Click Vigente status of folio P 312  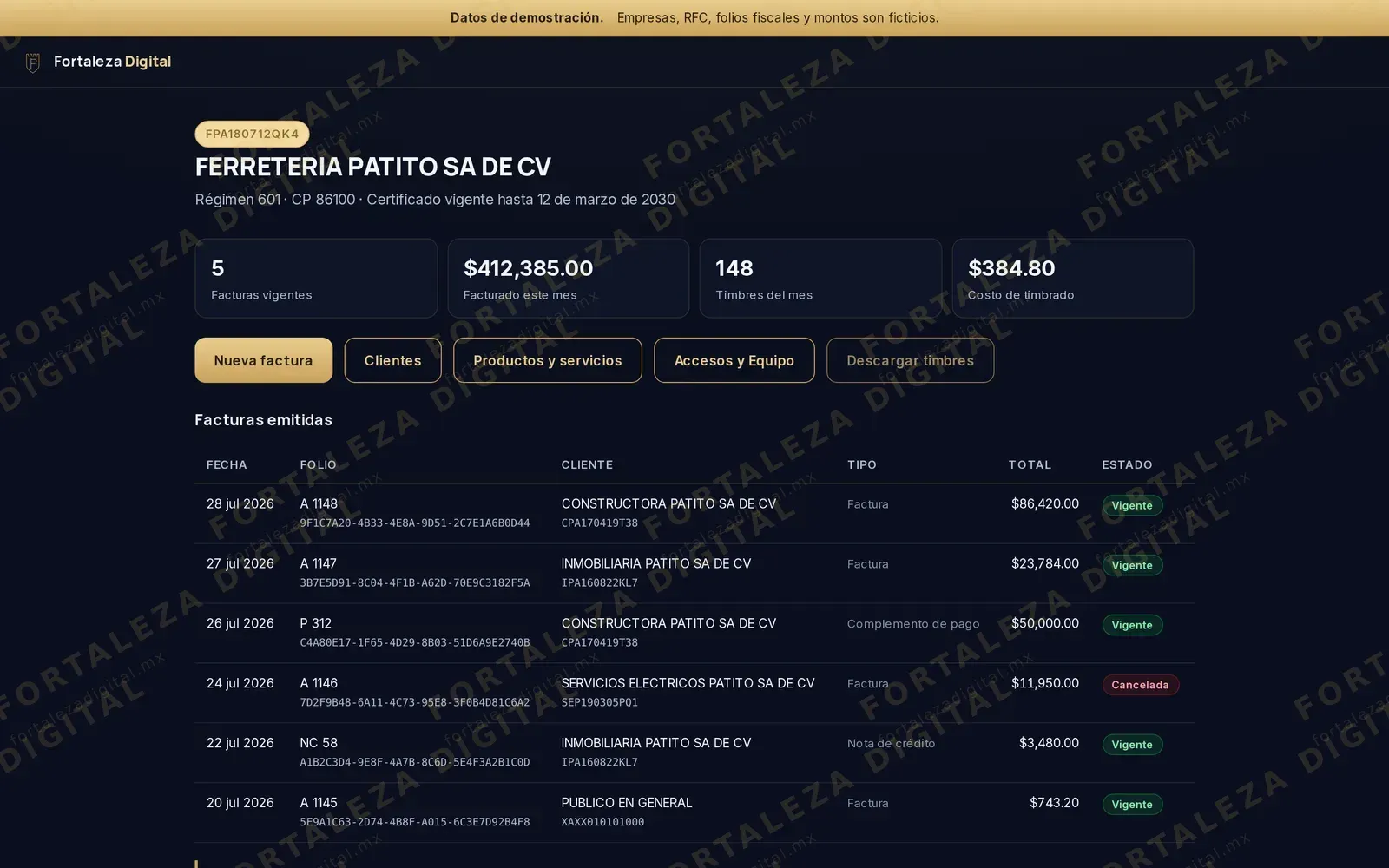point(1132,625)
